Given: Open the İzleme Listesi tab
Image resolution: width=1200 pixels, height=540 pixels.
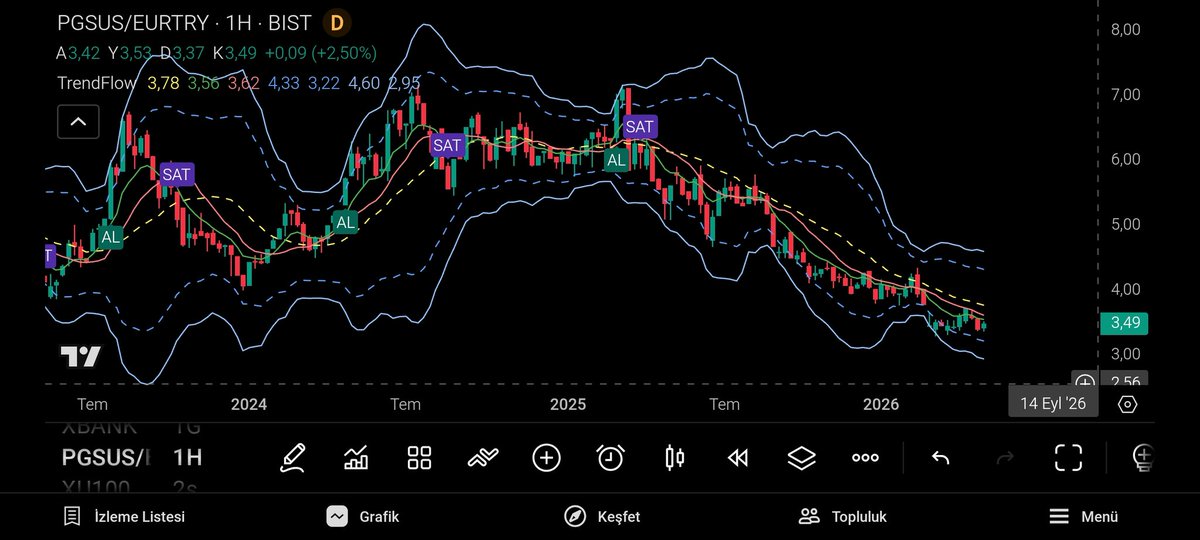Looking at the screenshot, I should point(124,517).
